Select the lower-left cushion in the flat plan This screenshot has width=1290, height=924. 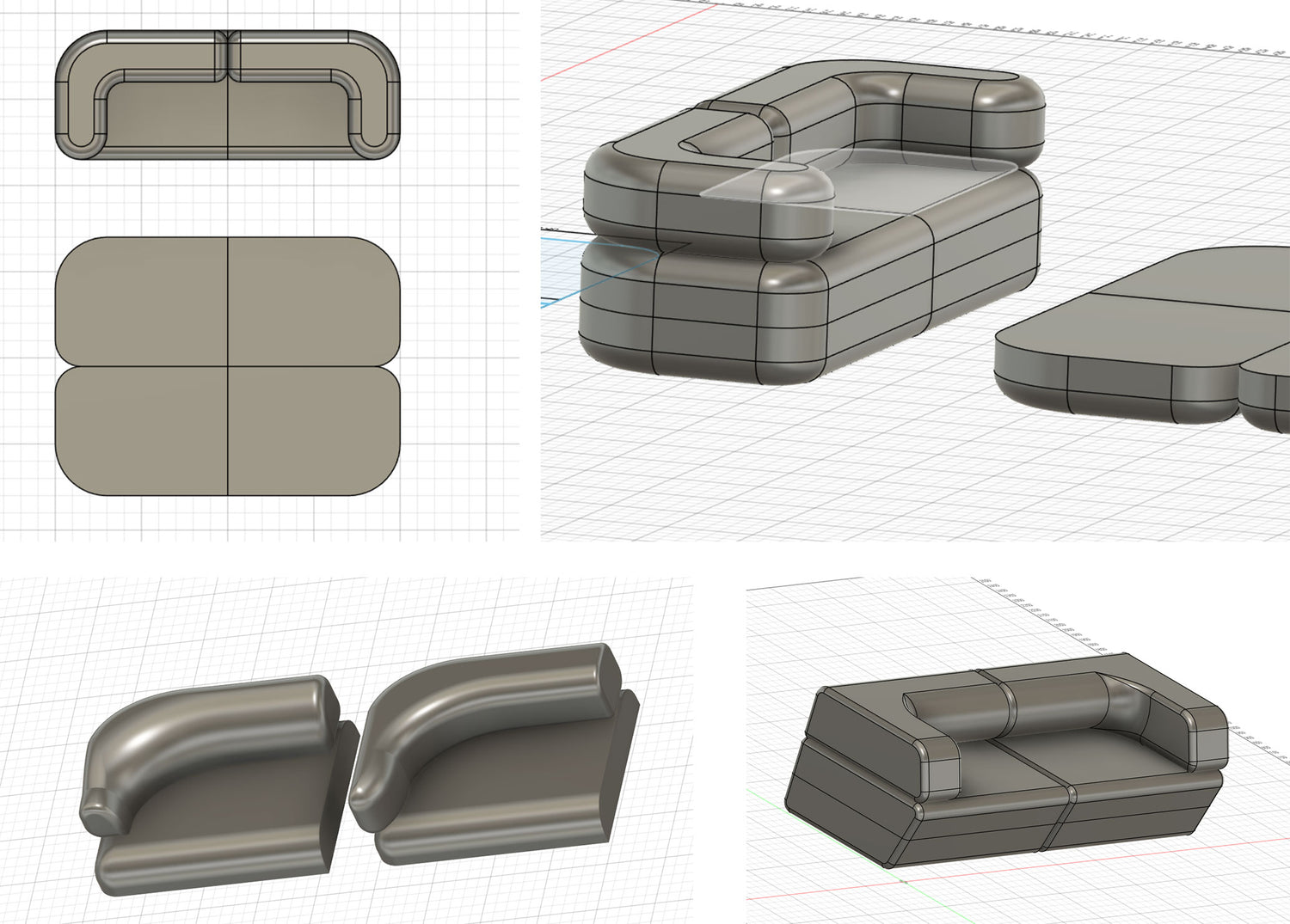(x=142, y=431)
